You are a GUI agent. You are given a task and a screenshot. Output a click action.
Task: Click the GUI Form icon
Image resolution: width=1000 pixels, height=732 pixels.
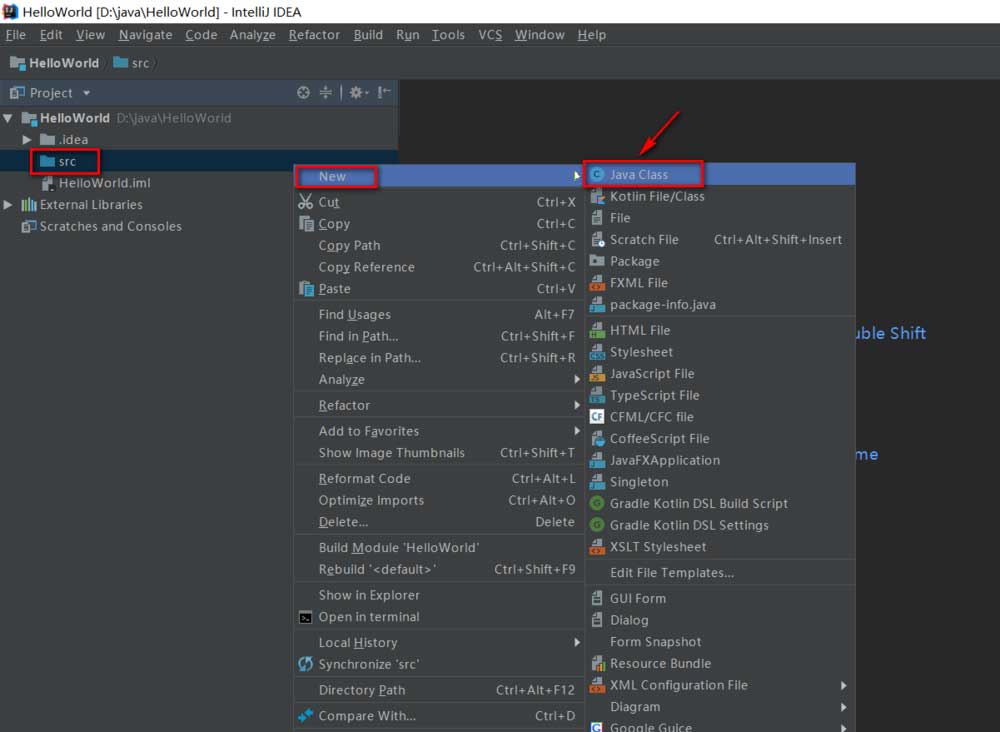[597, 598]
